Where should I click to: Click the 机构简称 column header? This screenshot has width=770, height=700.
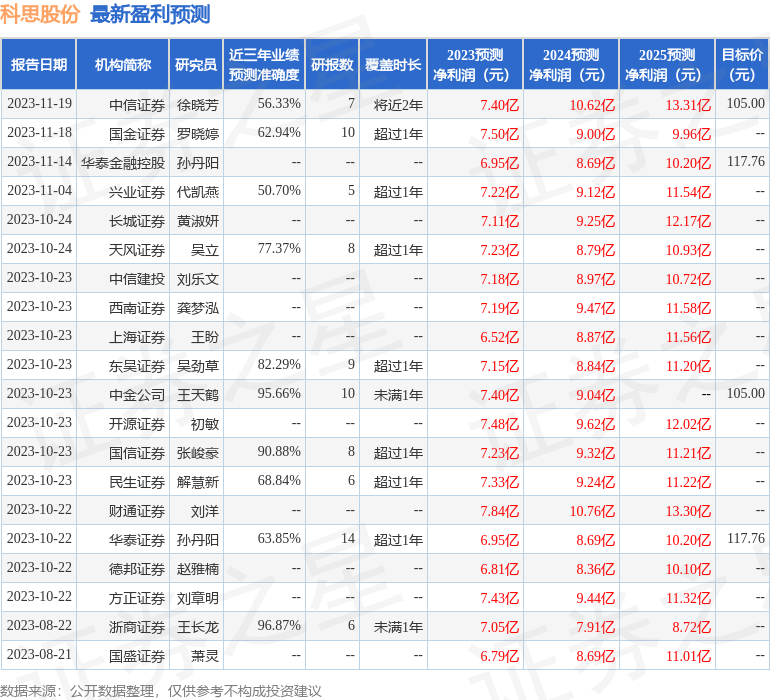123,64
